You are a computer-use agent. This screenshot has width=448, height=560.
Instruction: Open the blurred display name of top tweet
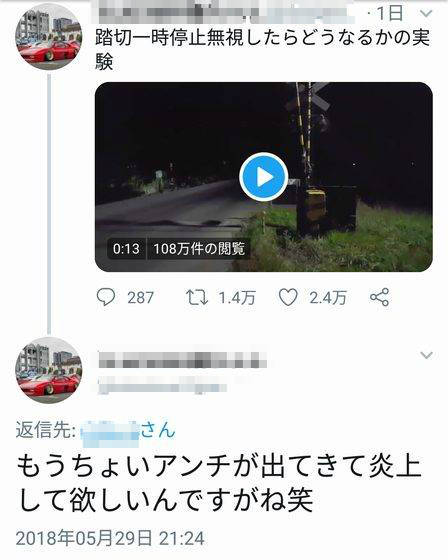pos(223,13)
